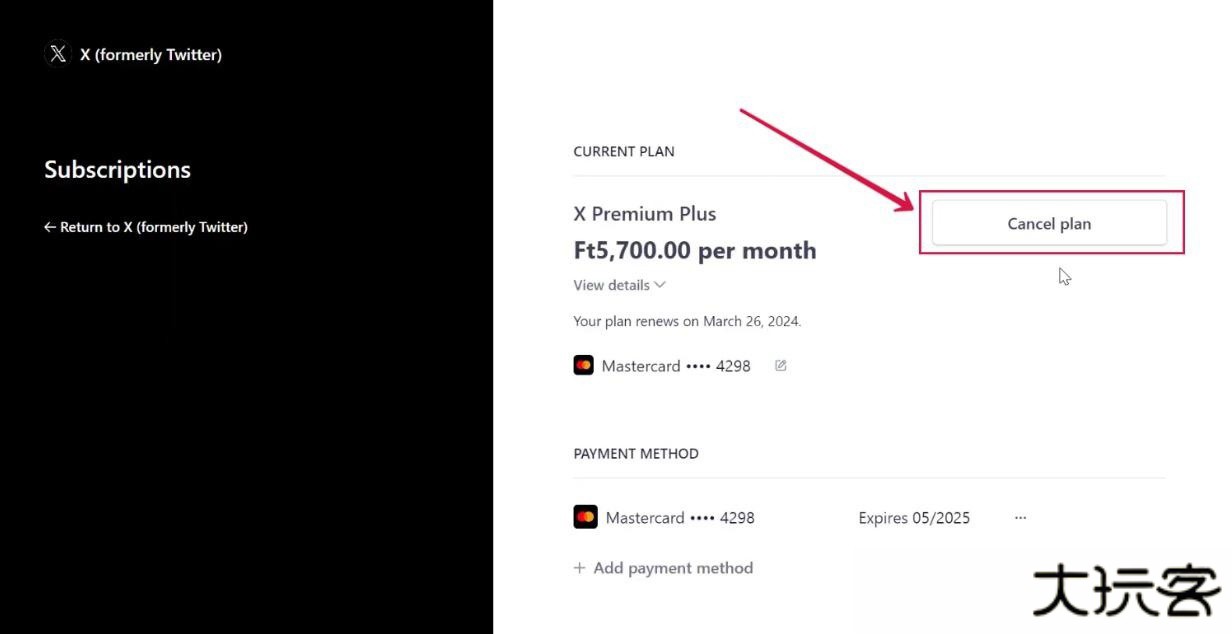This screenshot has width=1232, height=634.
Task: Click the Mastercard logo under Payment Method
Action: pos(585,518)
